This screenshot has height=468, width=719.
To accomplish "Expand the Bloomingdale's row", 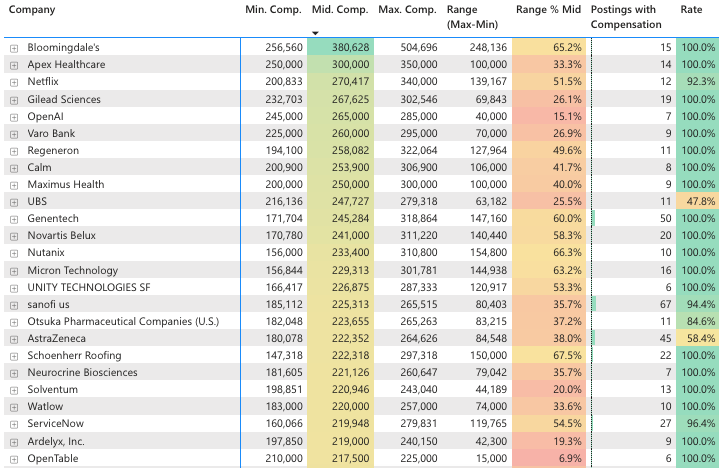I will point(14,48).
